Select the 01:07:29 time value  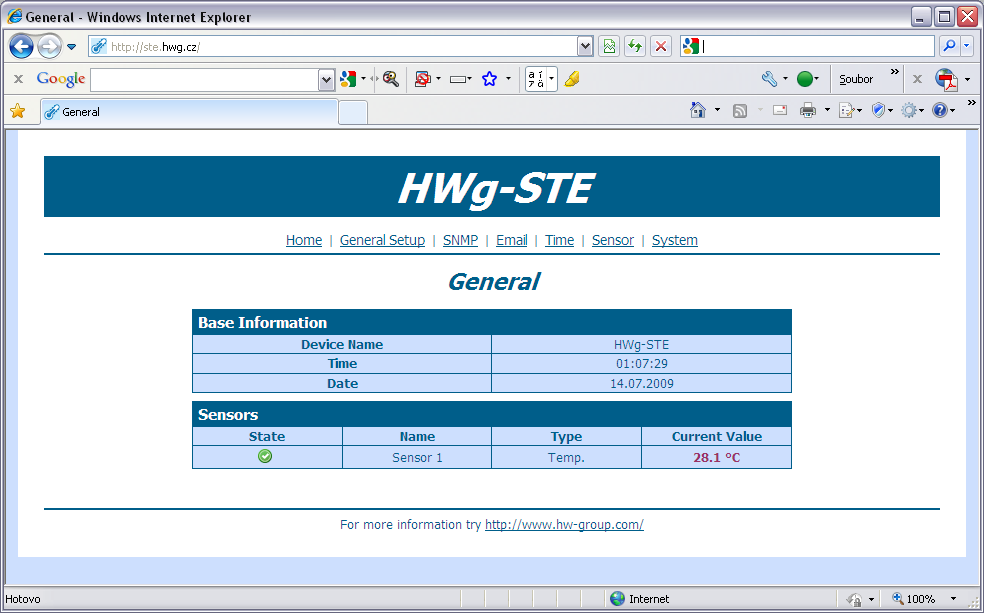(641, 364)
